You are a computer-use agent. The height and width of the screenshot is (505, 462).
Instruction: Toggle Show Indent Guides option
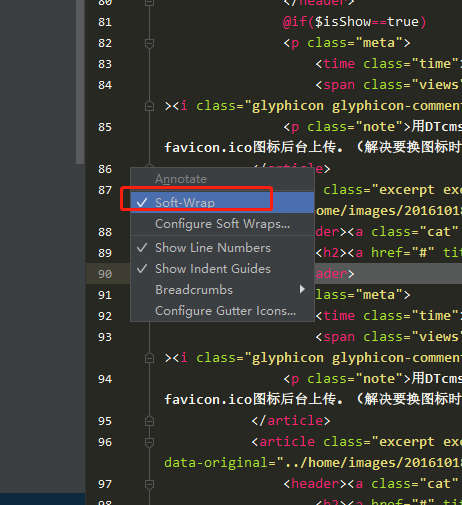(x=222, y=269)
